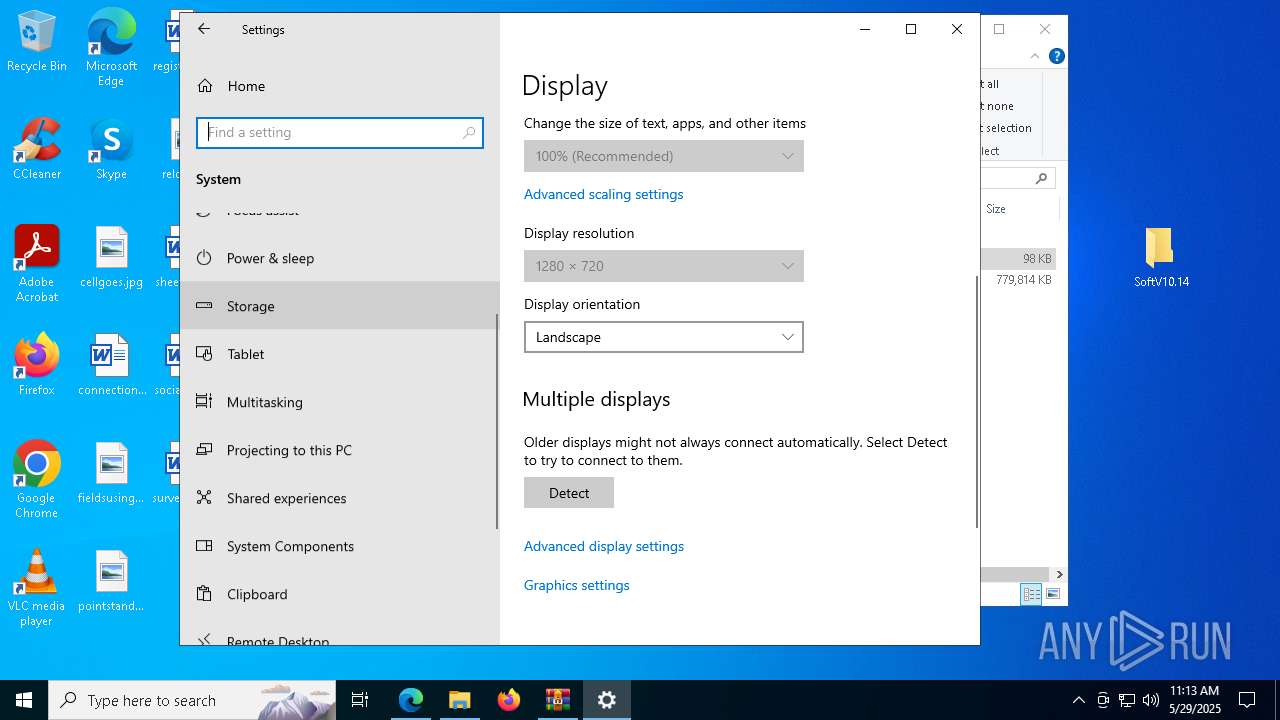Select the Tablet sidebar item
Screen dimensions: 1280x720
(245, 354)
